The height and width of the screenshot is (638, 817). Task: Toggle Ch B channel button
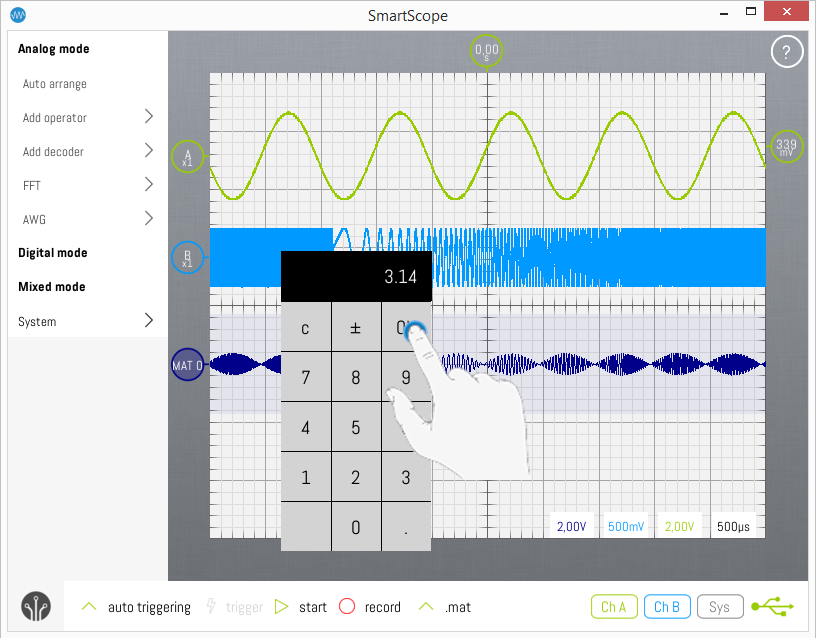[x=667, y=607]
